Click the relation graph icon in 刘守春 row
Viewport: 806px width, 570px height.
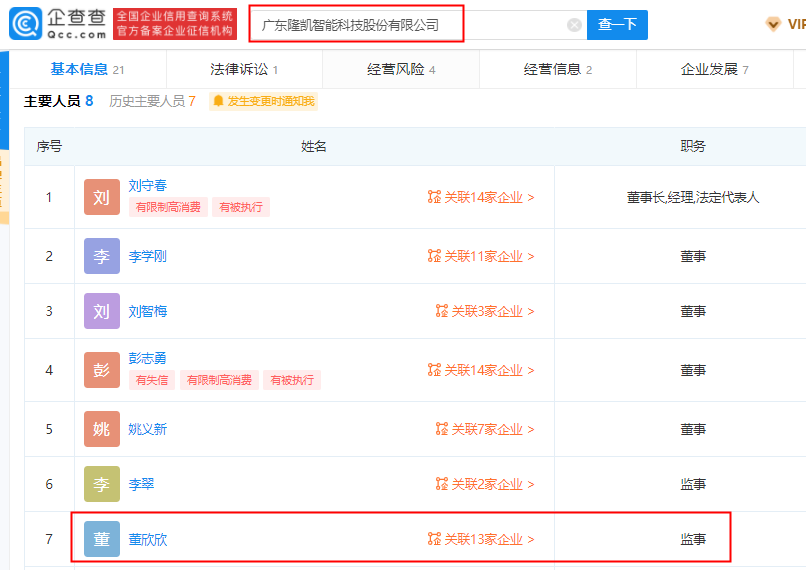click(434, 197)
